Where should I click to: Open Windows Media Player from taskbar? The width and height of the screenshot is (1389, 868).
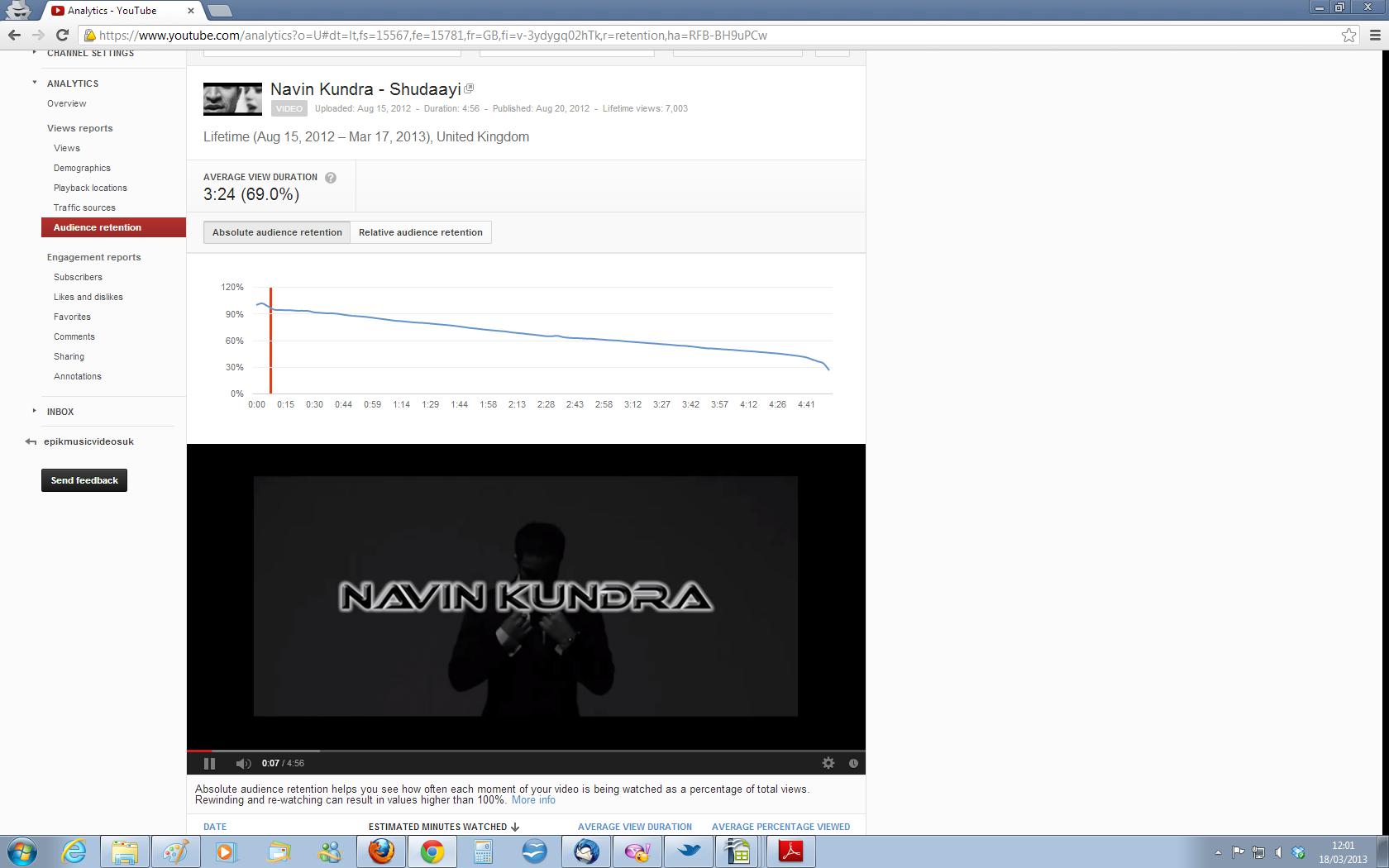(x=227, y=851)
